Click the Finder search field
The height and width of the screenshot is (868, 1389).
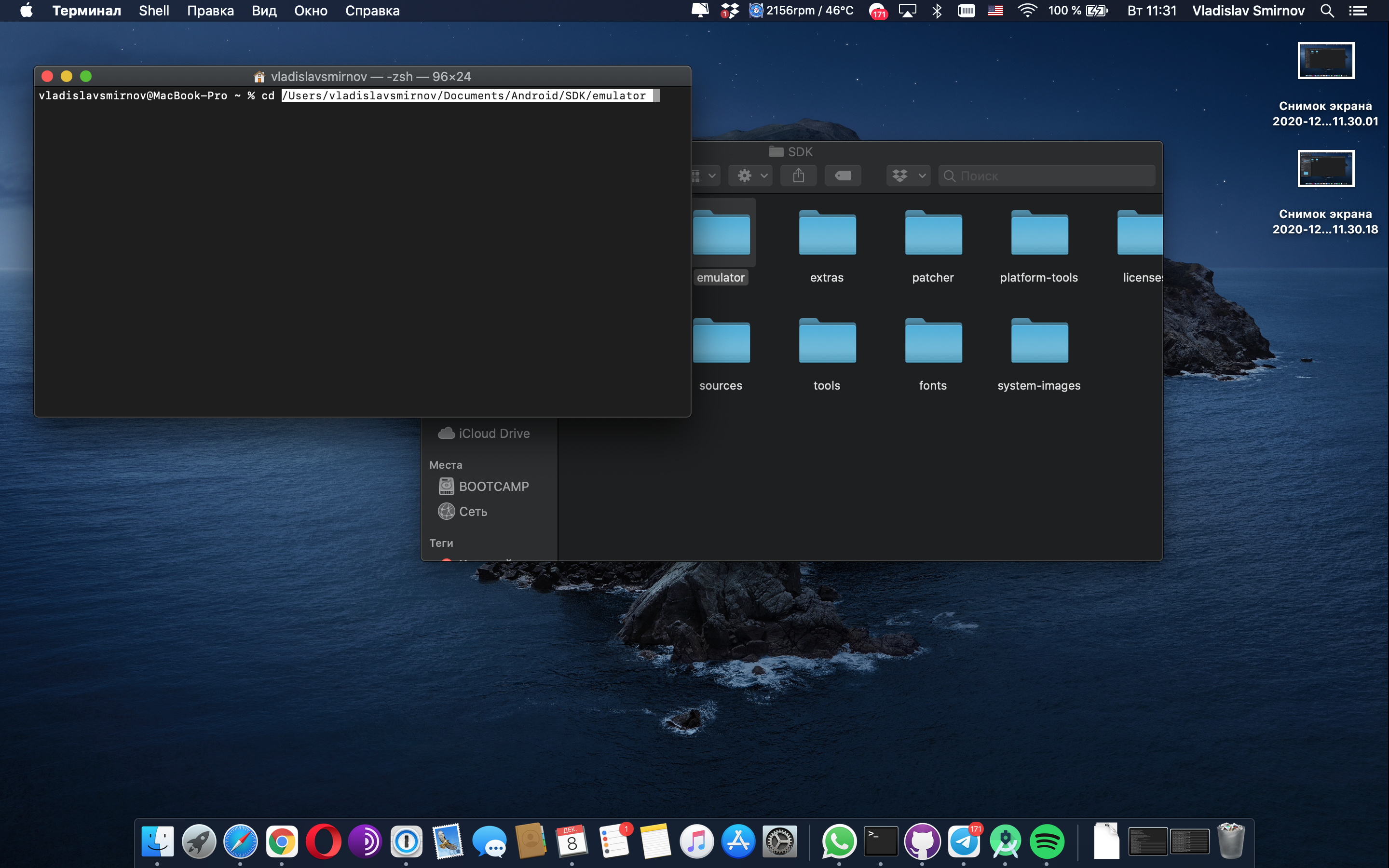1047,176
